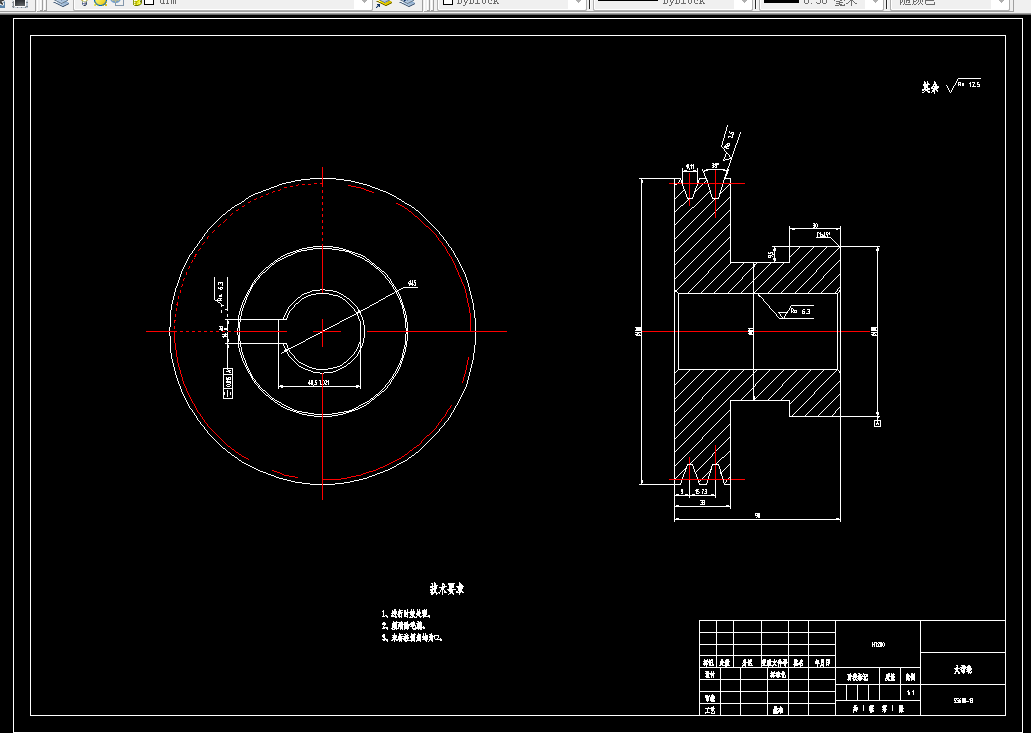Click the Layer Previous icon
This screenshot has width=1031, height=733.
(x=407, y=3)
